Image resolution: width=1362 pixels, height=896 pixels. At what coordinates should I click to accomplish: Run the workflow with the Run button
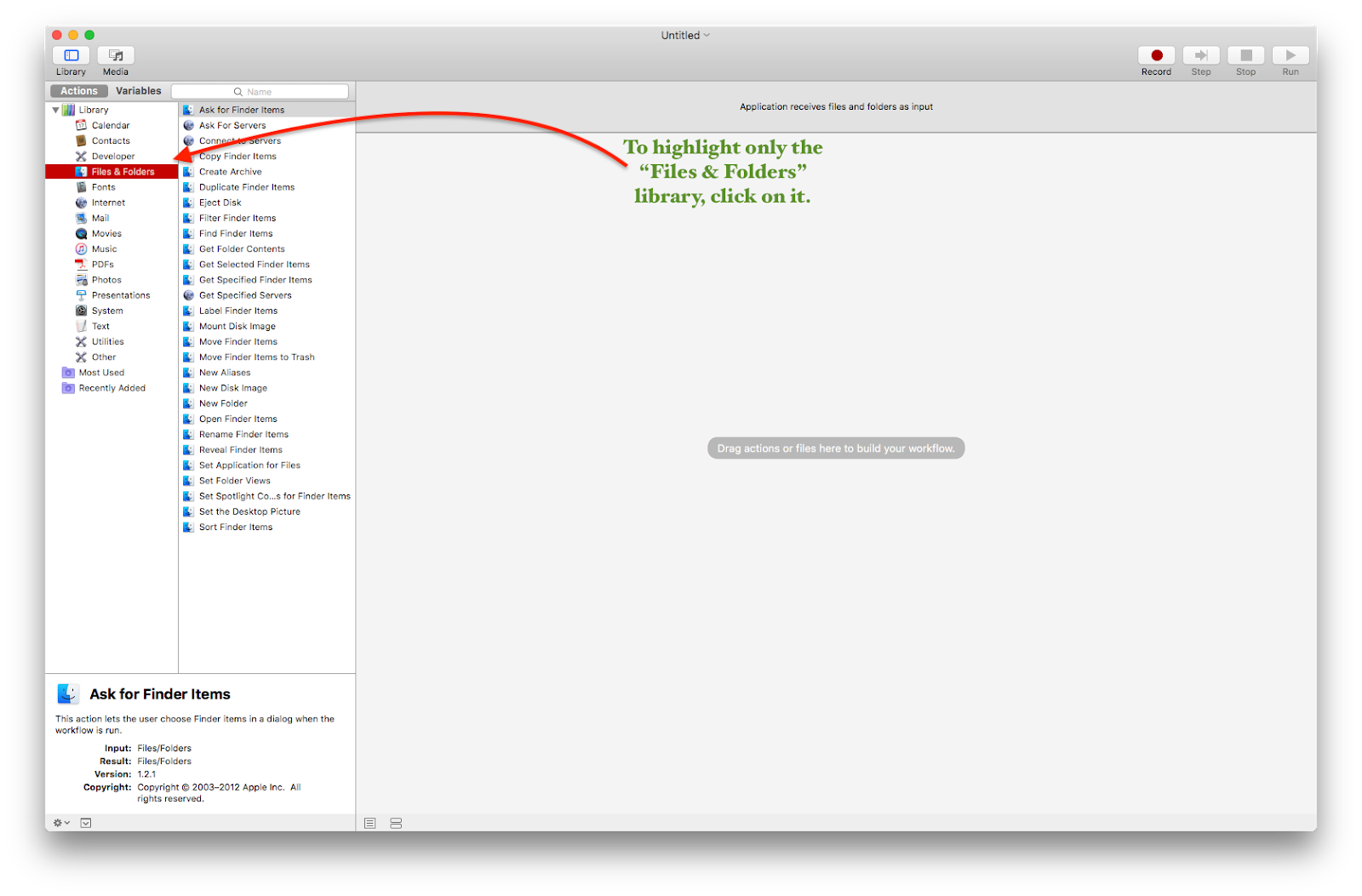[1290, 55]
